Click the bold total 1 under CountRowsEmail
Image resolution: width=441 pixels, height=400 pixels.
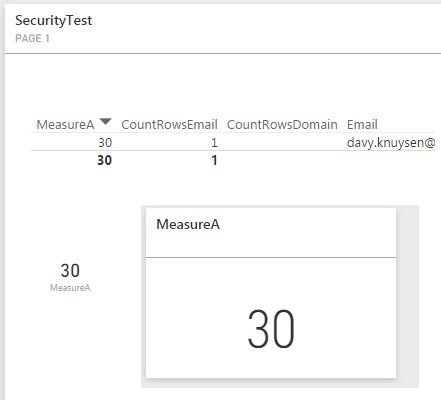pos(214,160)
